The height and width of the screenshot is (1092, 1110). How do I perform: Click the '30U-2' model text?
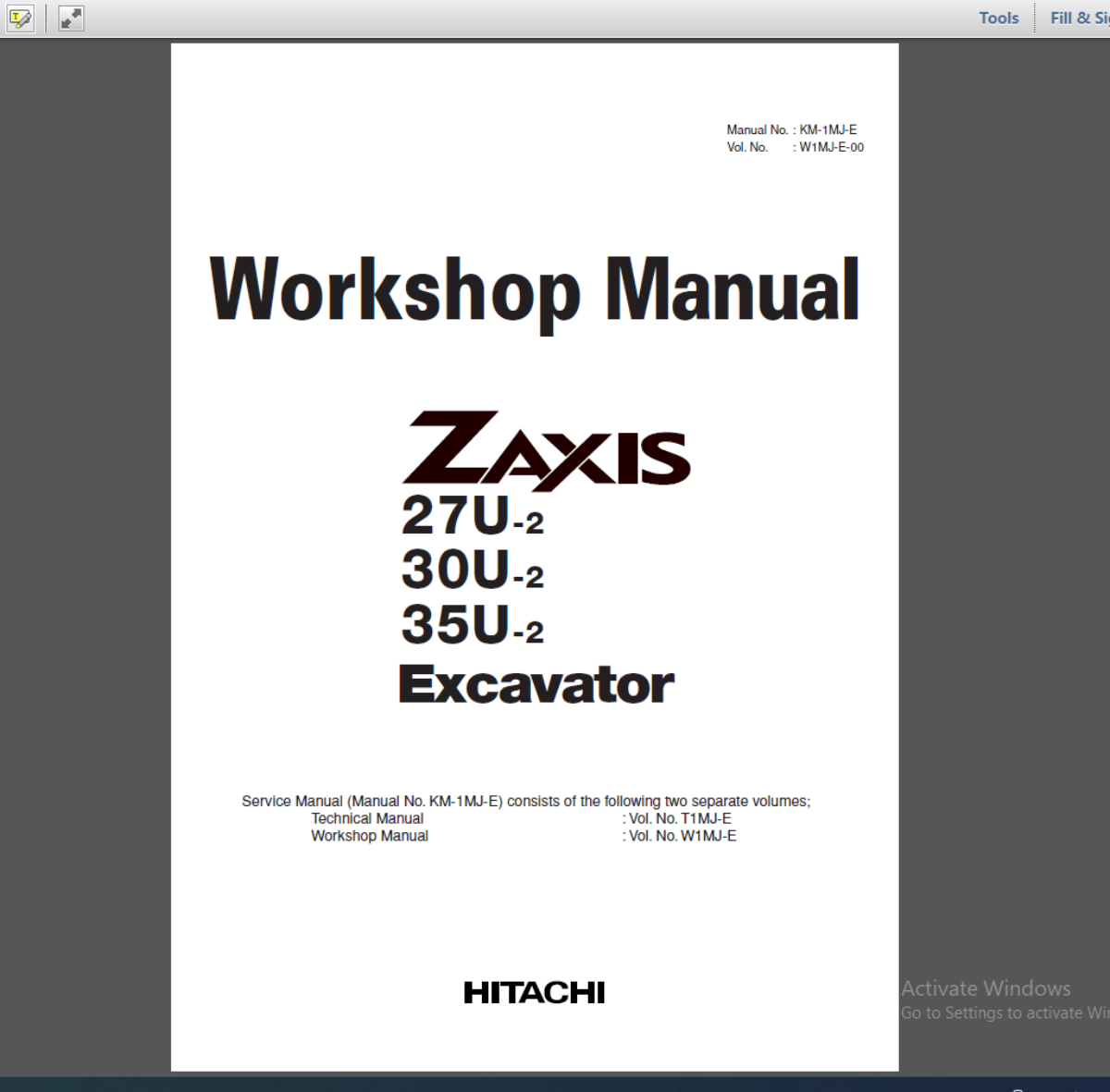pos(472,571)
